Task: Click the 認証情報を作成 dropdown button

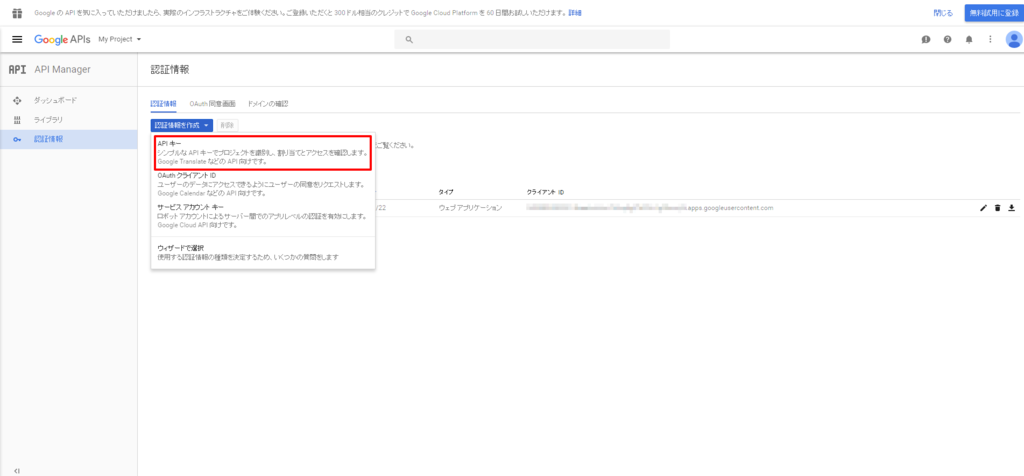Action: [182, 125]
